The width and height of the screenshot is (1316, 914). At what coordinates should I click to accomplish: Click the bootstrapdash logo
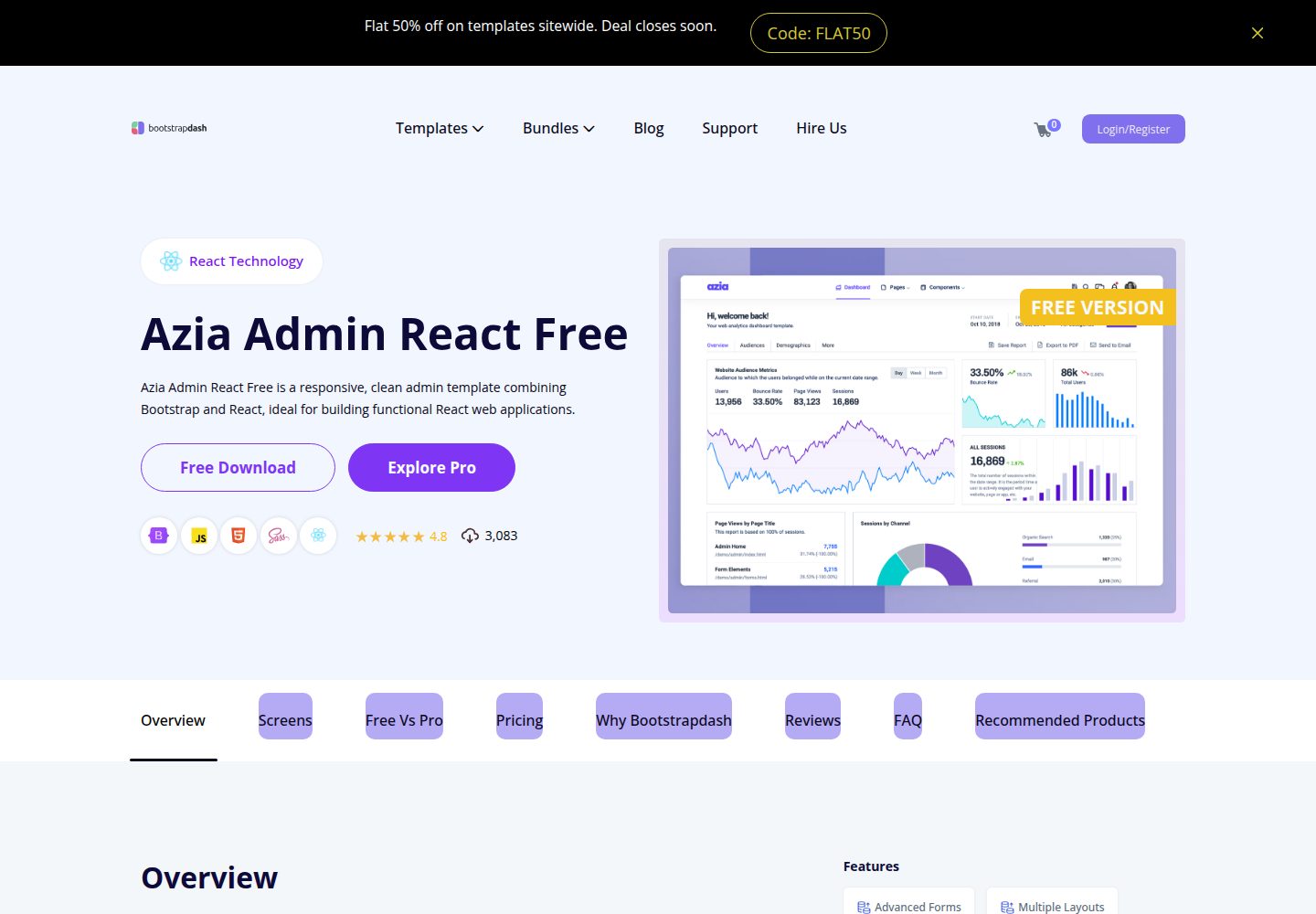(169, 128)
